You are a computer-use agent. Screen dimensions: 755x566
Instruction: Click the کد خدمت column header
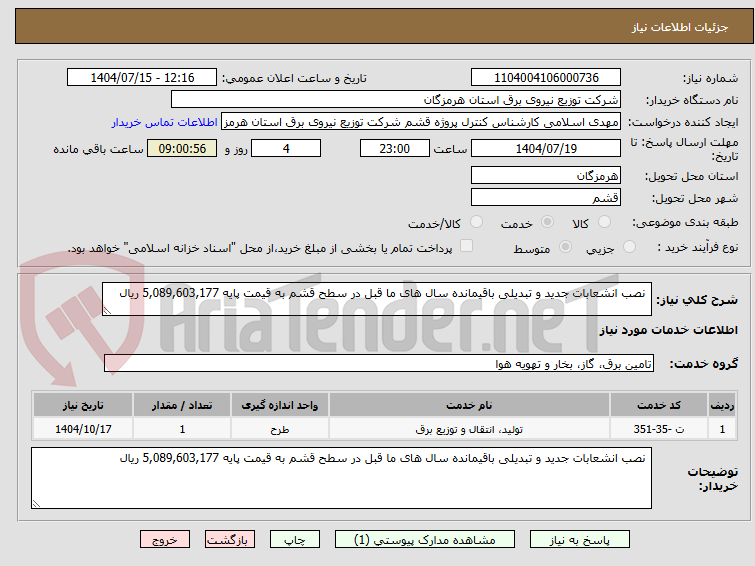(x=658, y=405)
